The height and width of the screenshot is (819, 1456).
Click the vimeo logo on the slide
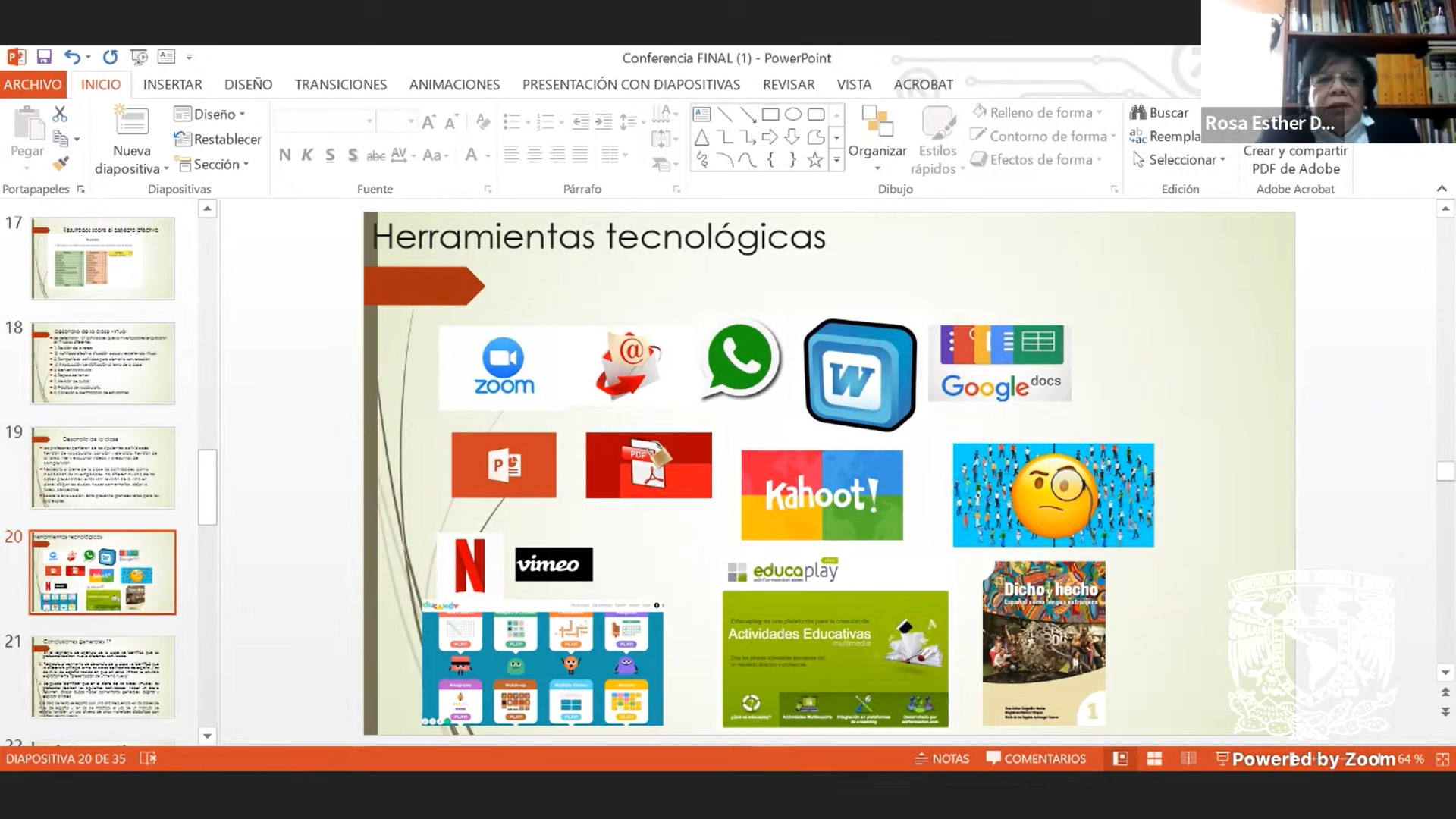[554, 564]
